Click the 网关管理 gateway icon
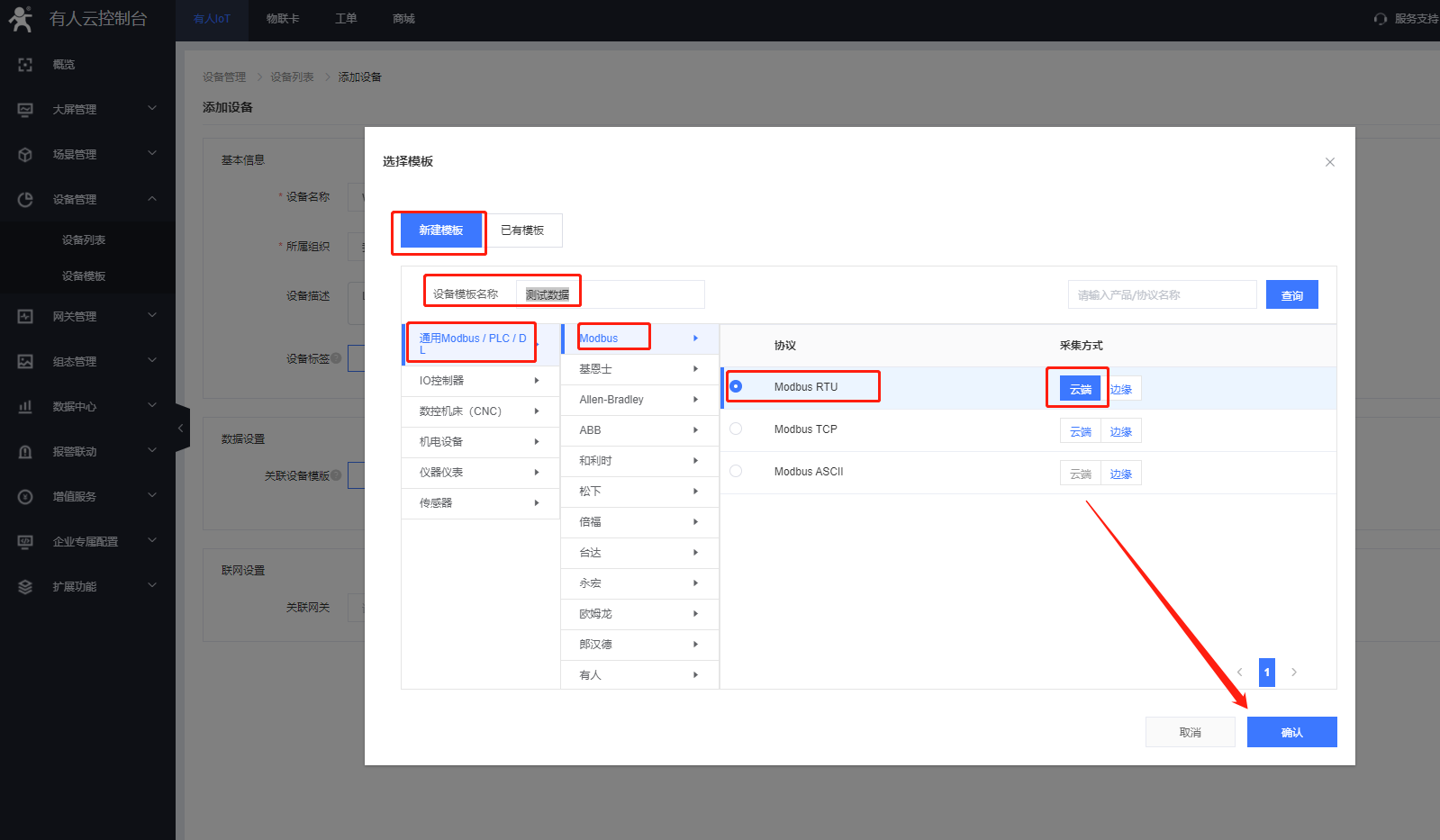The height and width of the screenshot is (840, 1440). pyautogui.click(x=25, y=317)
